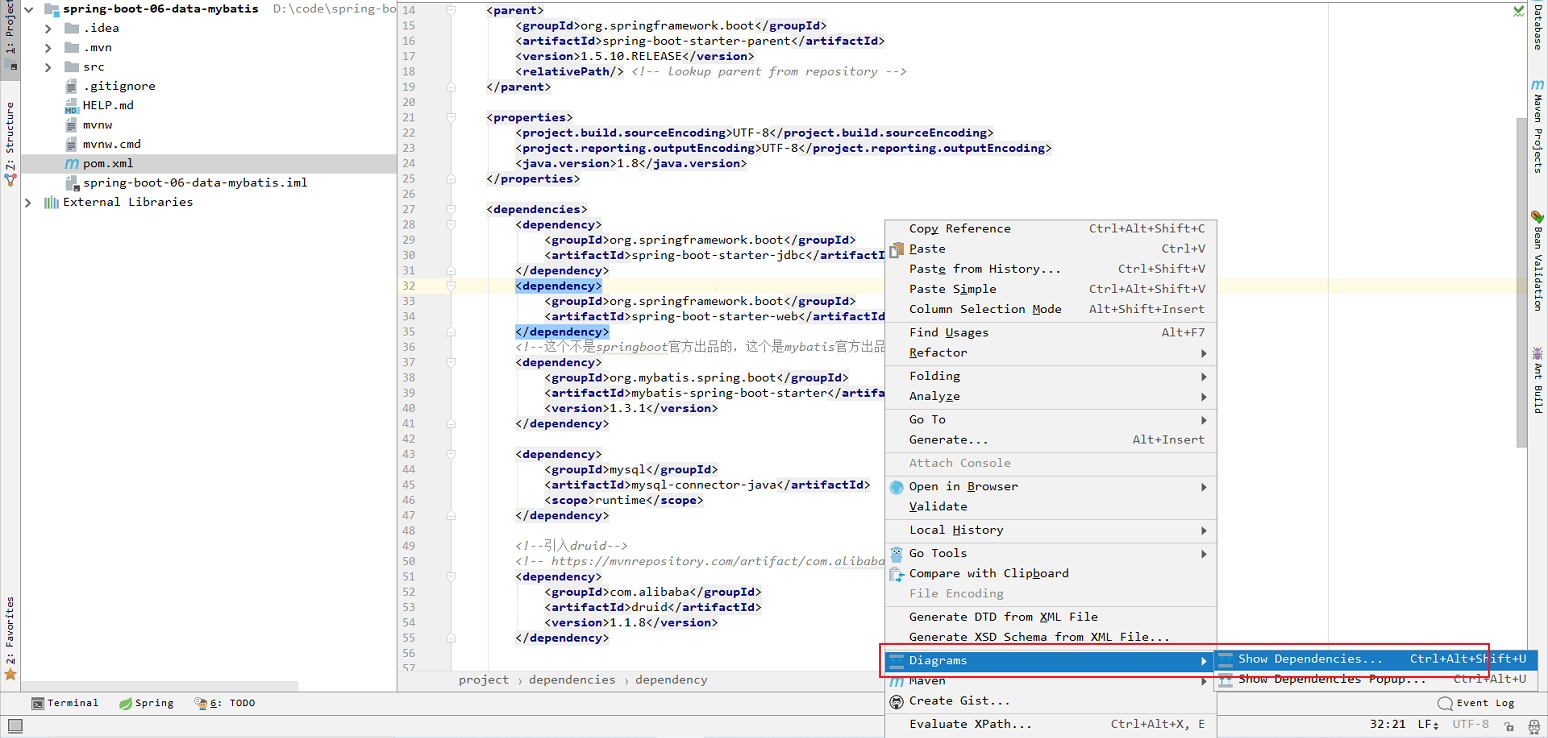The height and width of the screenshot is (738, 1548).
Task: Choose Compare with Clipboard
Action: pyautogui.click(x=1051, y=573)
